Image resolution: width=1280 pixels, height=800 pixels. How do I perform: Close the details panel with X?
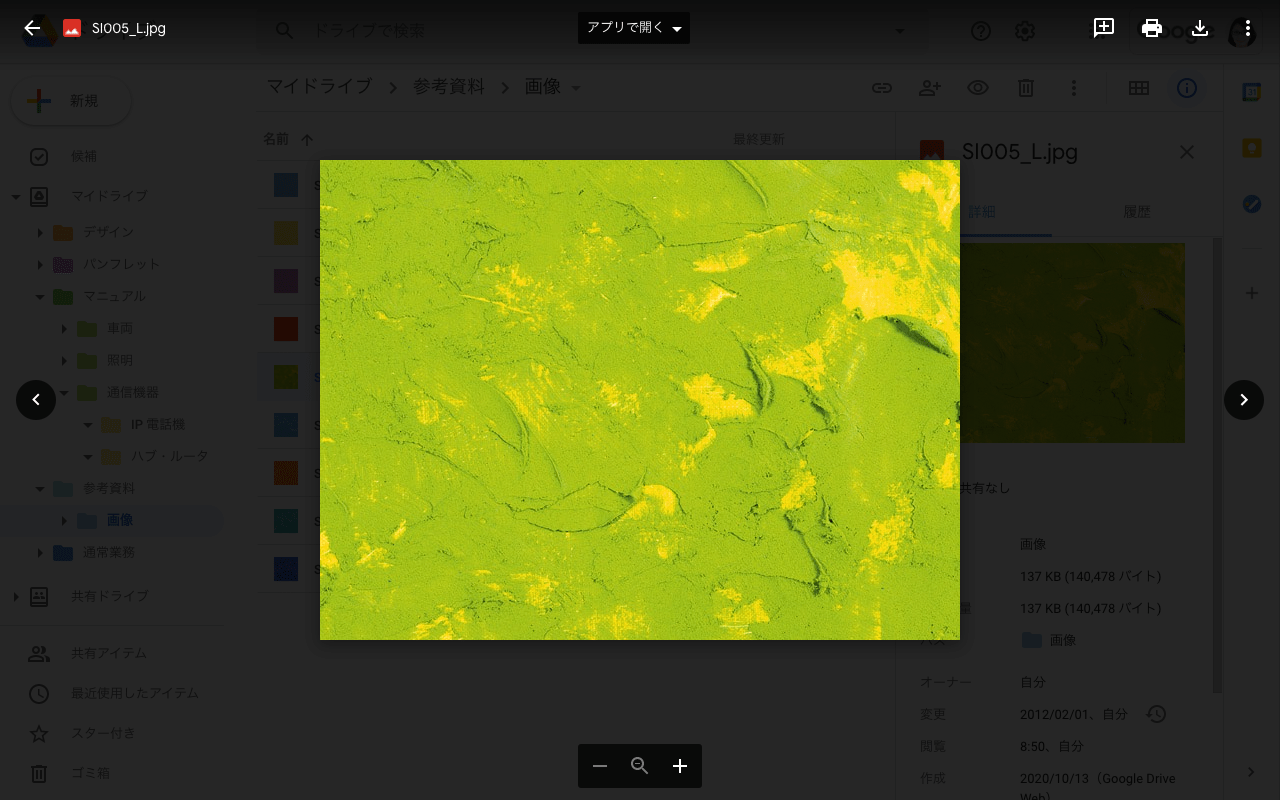[x=1187, y=152]
